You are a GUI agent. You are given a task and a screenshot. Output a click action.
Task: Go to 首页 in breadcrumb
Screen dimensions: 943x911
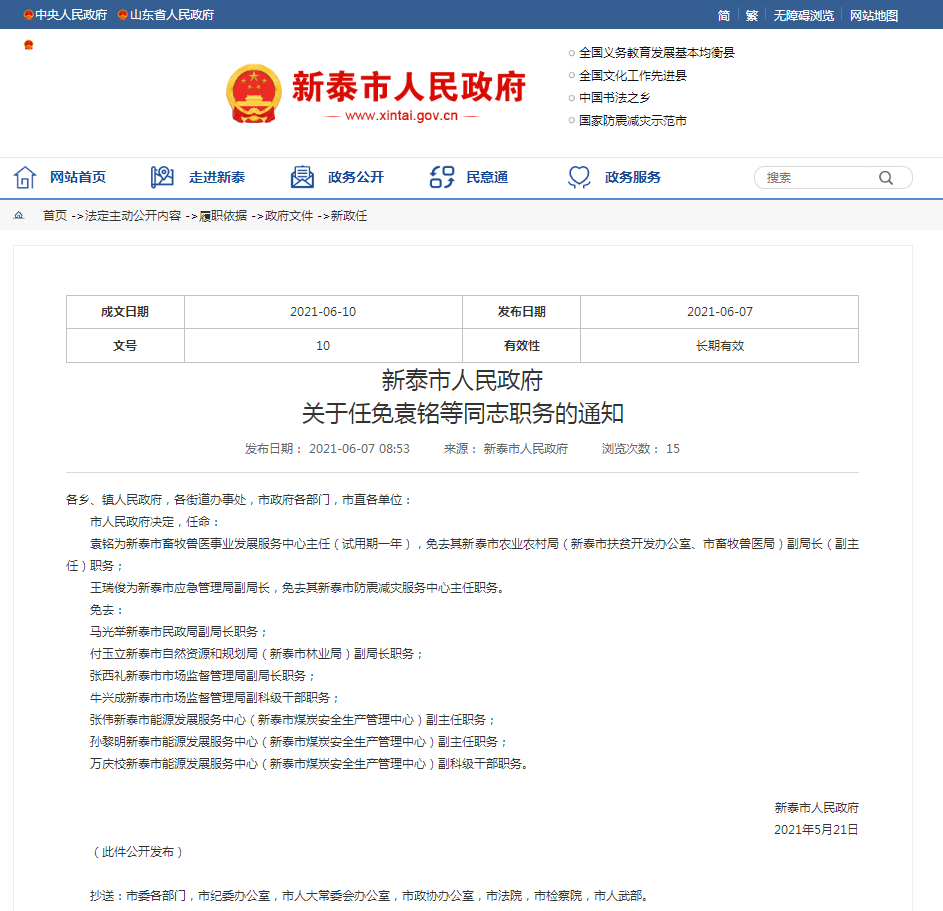point(55,215)
